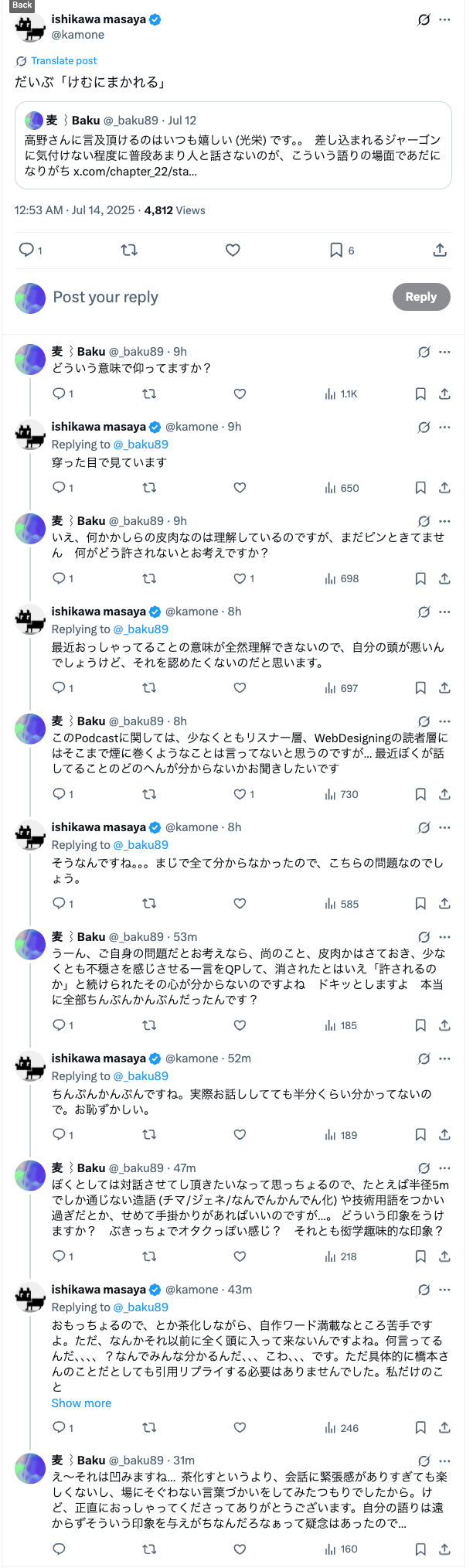
Task: Open the more options menu on main post
Action: click(x=444, y=19)
